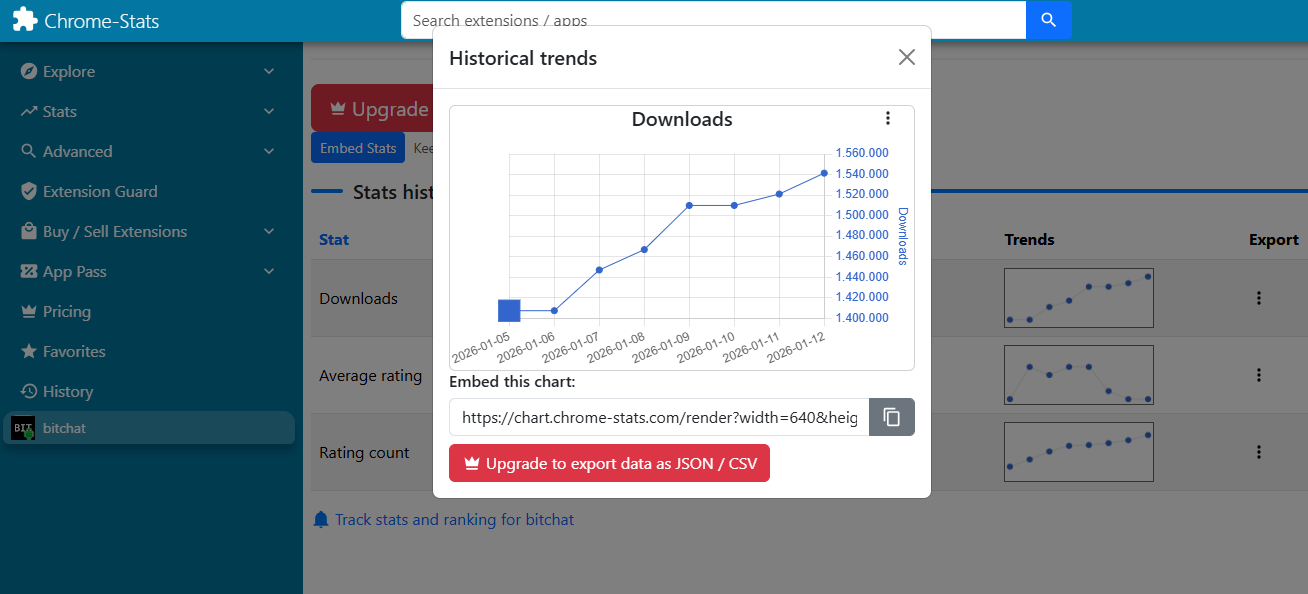This screenshot has width=1308, height=594.
Task: Click the bitchat extension icon in sidebar
Action: 23,428
